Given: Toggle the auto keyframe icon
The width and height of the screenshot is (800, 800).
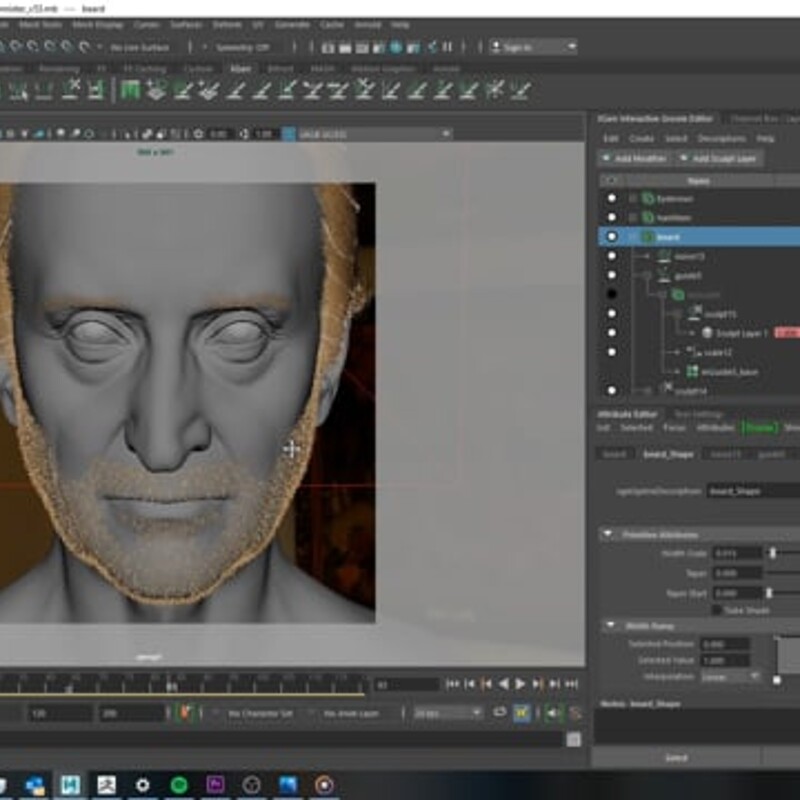Looking at the screenshot, I should (x=185, y=713).
